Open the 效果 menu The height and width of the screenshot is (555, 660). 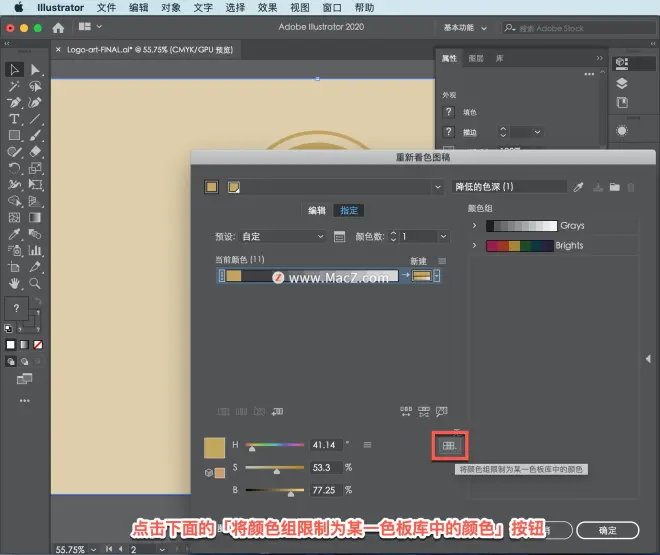coord(267,8)
